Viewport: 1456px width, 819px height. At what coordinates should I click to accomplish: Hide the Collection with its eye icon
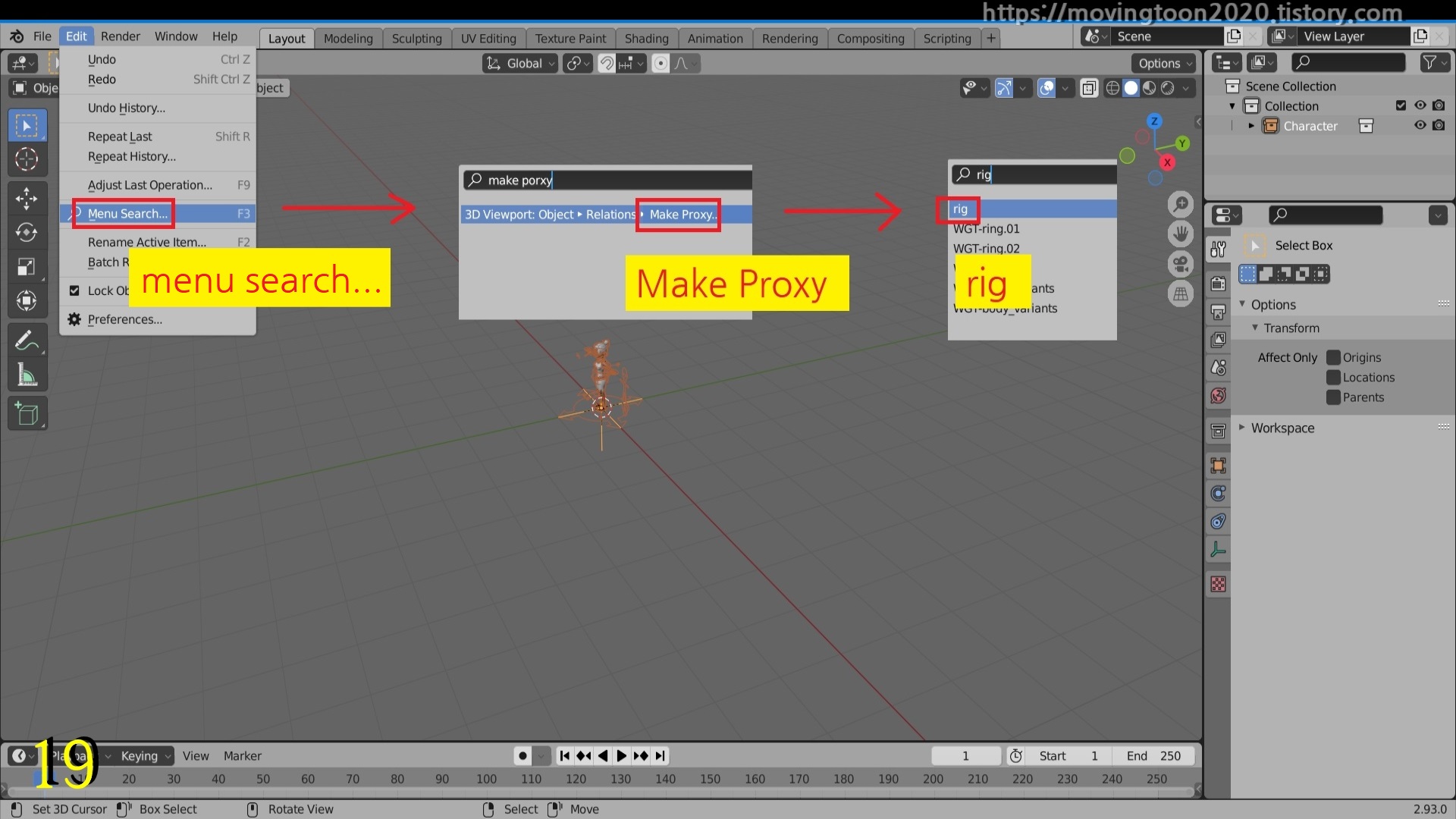coord(1420,105)
